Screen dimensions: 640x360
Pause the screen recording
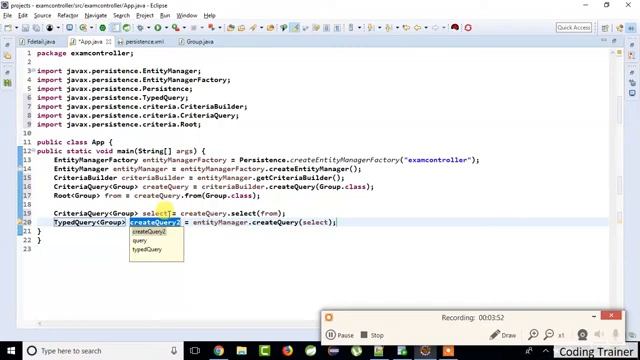pyautogui.click(x=340, y=335)
